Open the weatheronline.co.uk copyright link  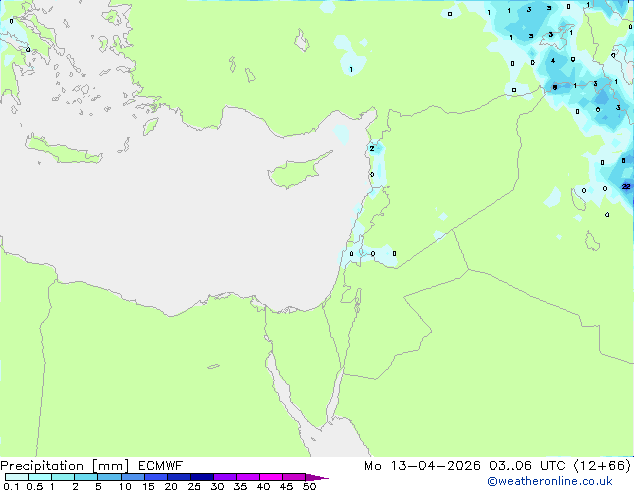click(550, 481)
